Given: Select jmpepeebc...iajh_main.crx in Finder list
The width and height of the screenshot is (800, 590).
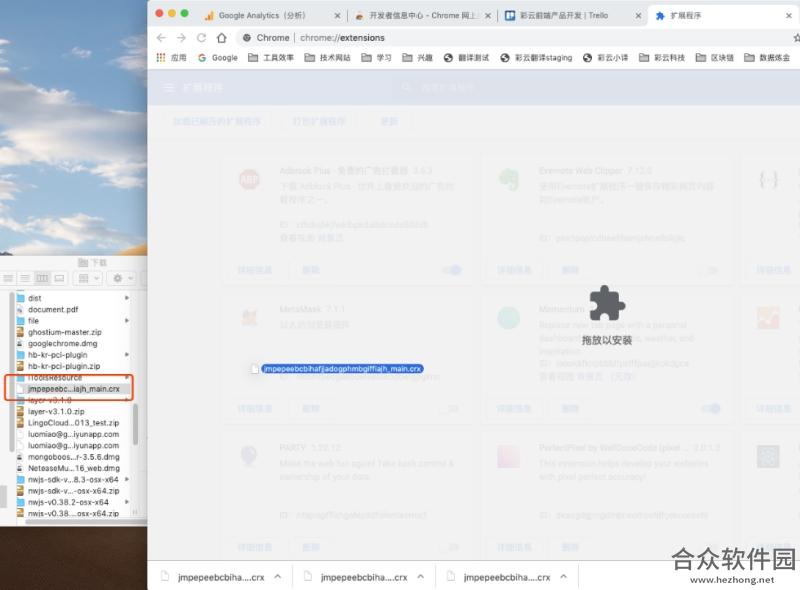Looking at the screenshot, I should (x=72, y=389).
